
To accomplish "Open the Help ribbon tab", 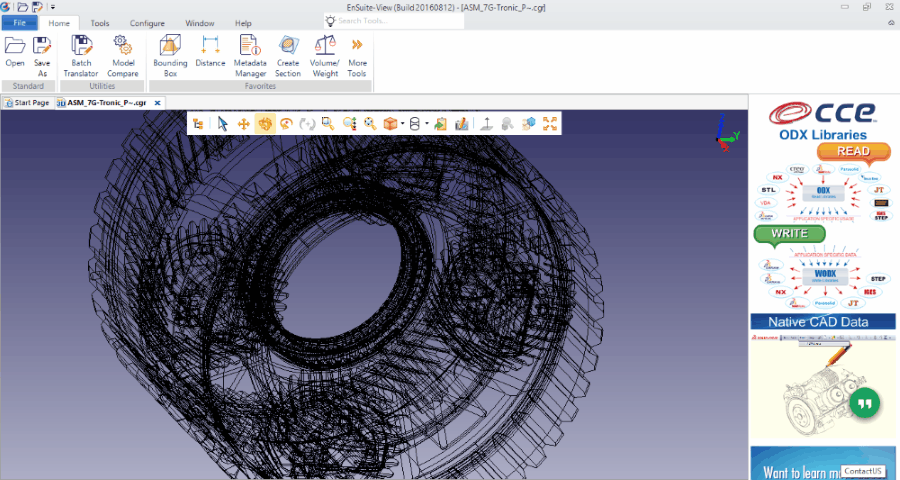I will tap(243, 24).
